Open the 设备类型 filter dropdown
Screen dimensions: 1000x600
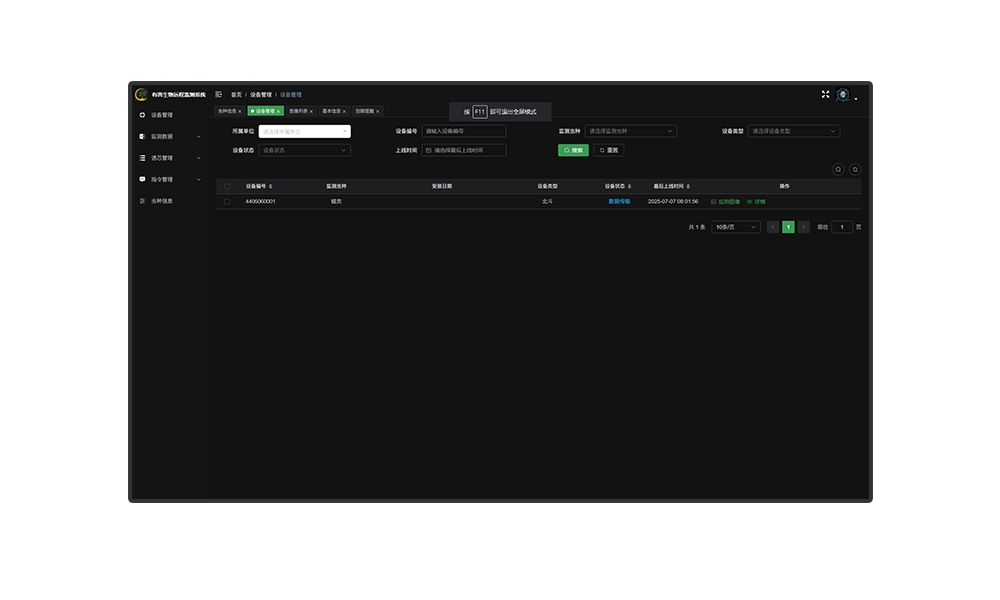tap(794, 131)
